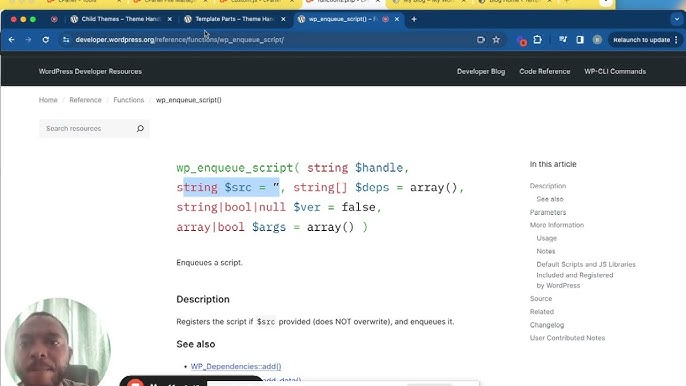Jump to User Contributed Notes section
The width and height of the screenshot is (686, 386).
567,338
